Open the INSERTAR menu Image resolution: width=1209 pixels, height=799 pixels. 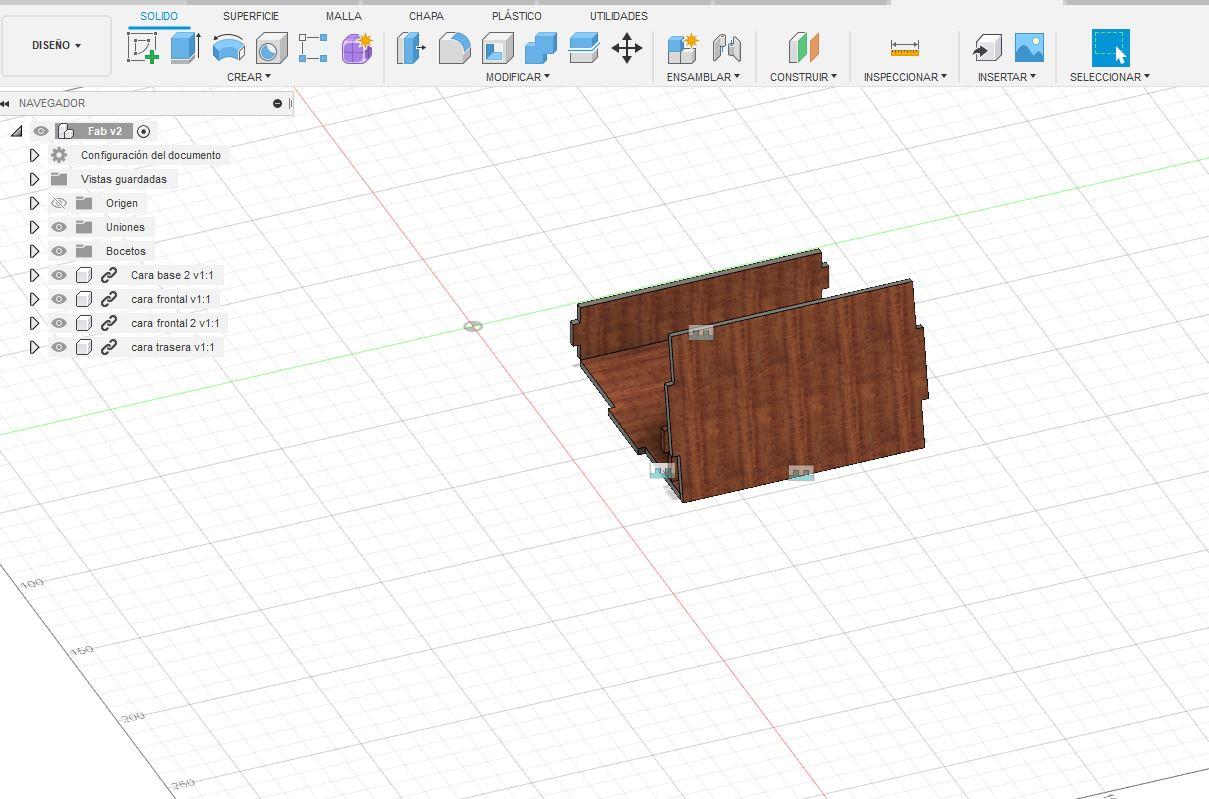pyautogui.click(x=1007, y=77)
